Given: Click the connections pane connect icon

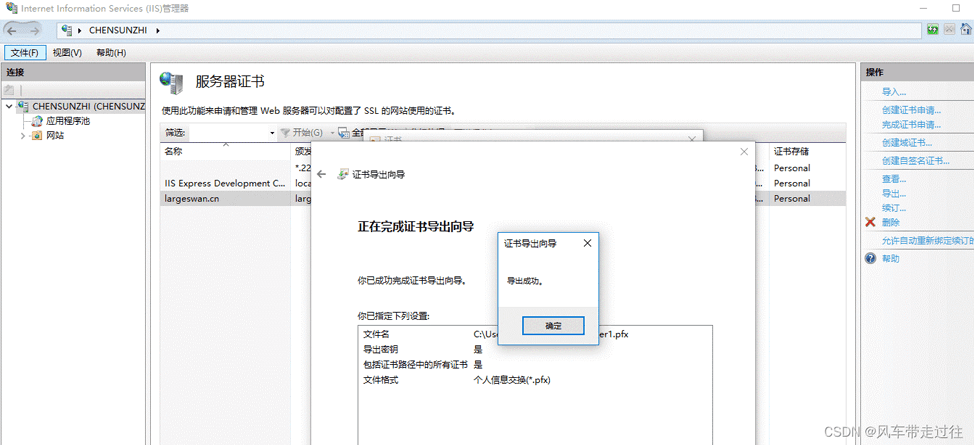Looking at the screenshot, I should [9, 90].
